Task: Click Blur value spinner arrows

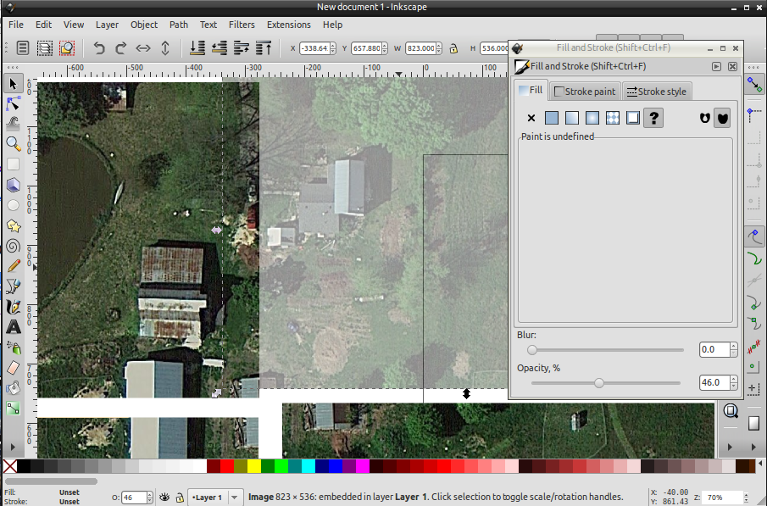Action: click(733, 349)
